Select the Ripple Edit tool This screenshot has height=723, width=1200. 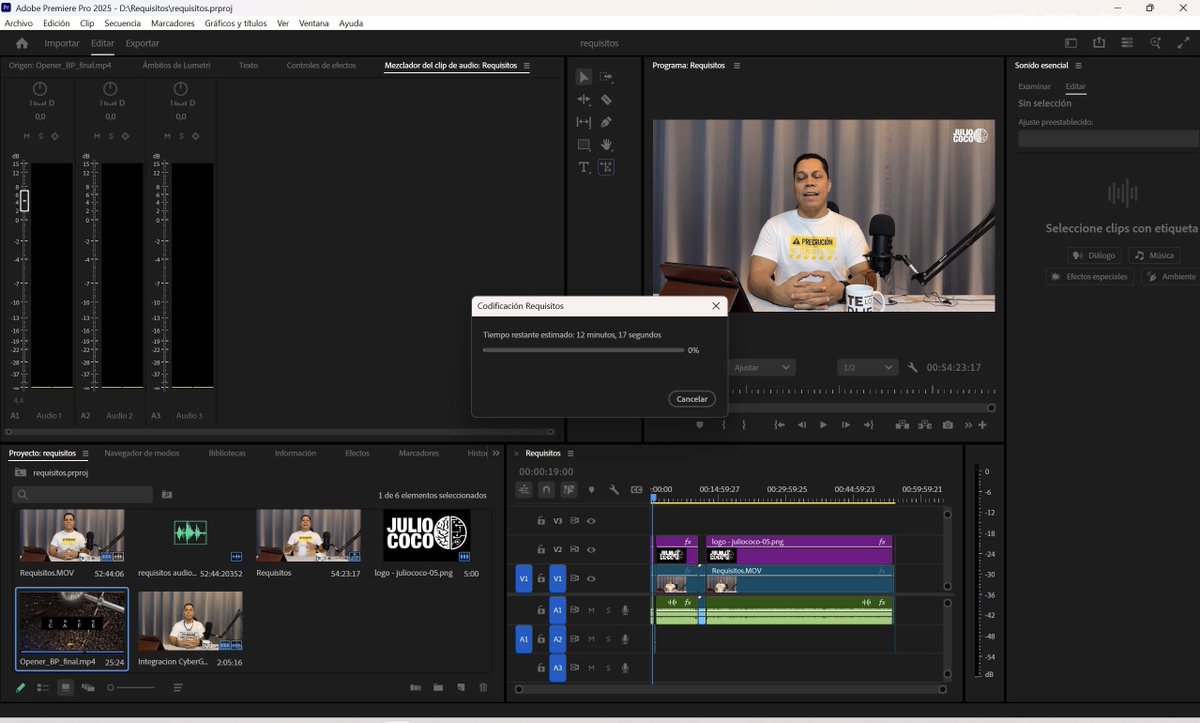[x=584, y=100]
